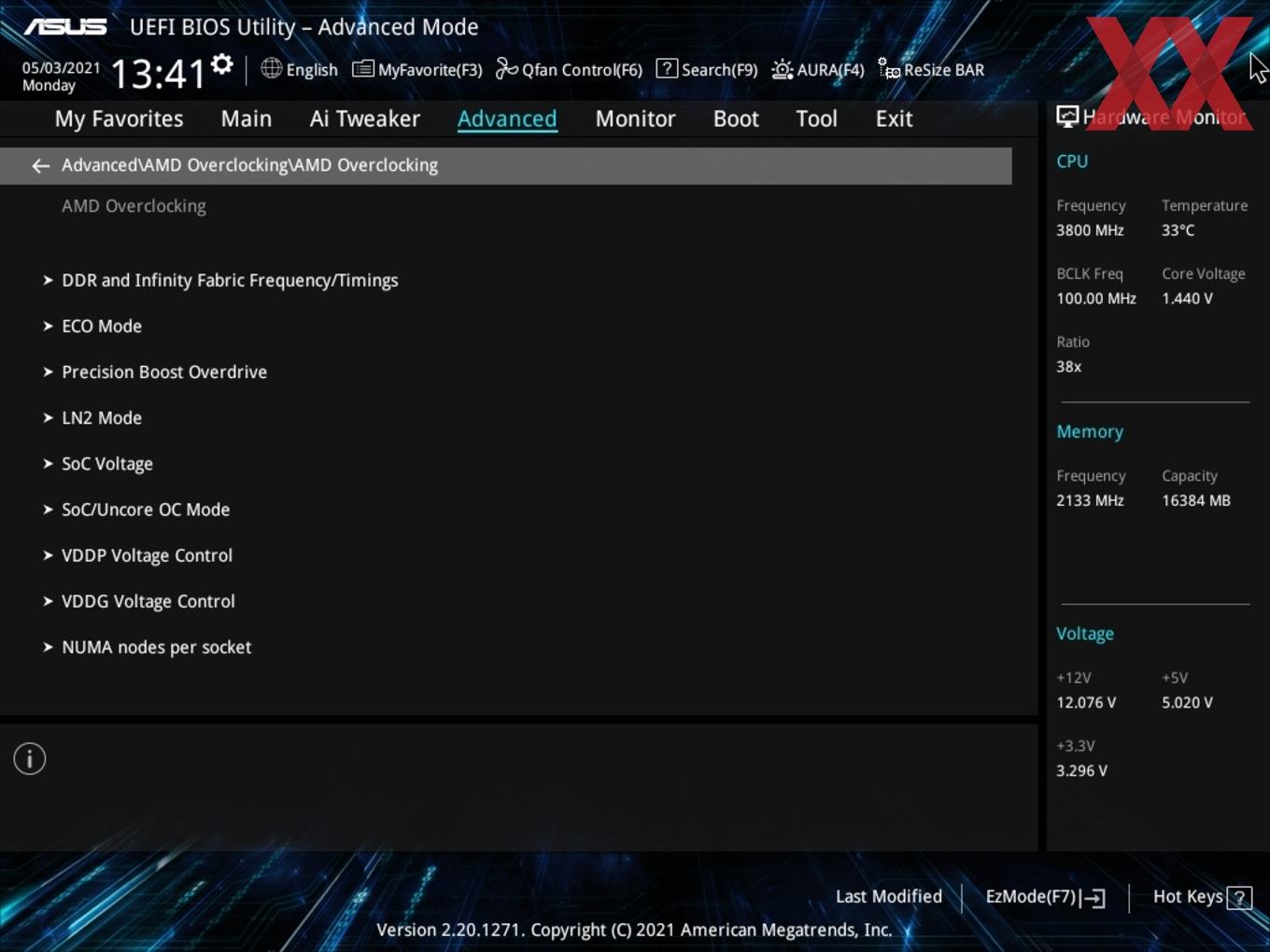Screen dimensions: 1270x952
Task: Click ReSize BAR label
Action: point(944,70)
